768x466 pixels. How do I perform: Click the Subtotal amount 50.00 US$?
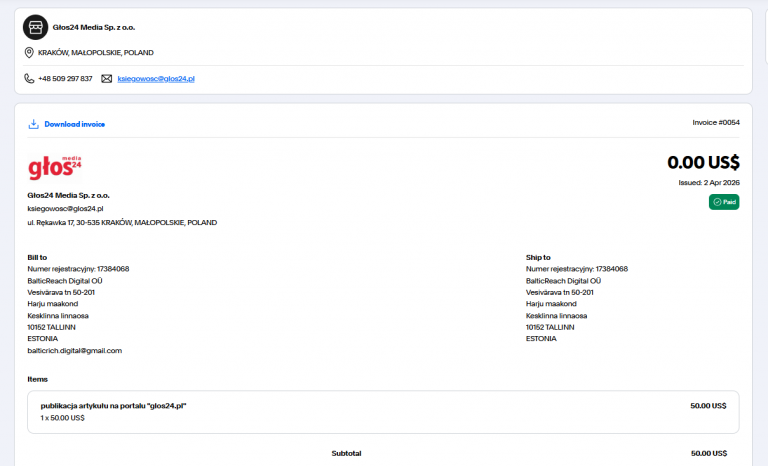click(709, 453)
